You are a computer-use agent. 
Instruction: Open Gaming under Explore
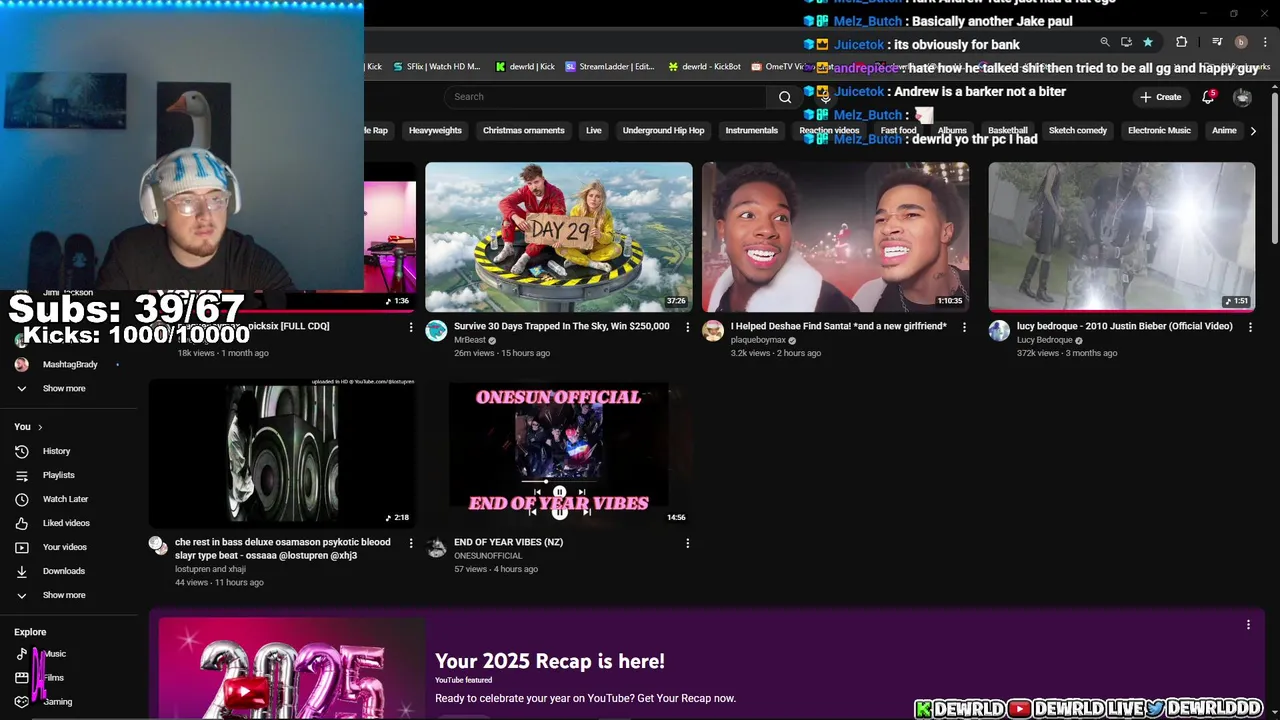coord(57,702)
